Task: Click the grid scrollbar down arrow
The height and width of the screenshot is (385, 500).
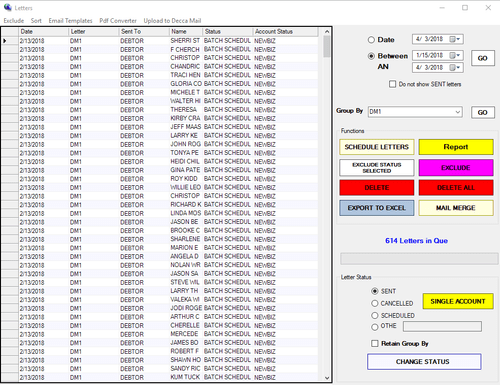Action: (x=327, y=378)
